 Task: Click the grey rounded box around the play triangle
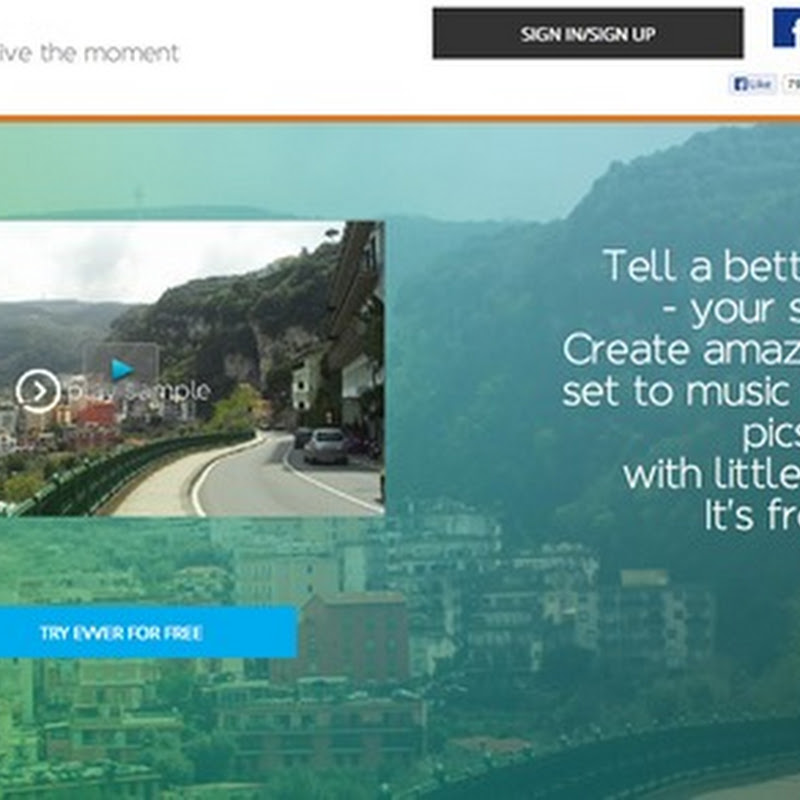(121, 362)
